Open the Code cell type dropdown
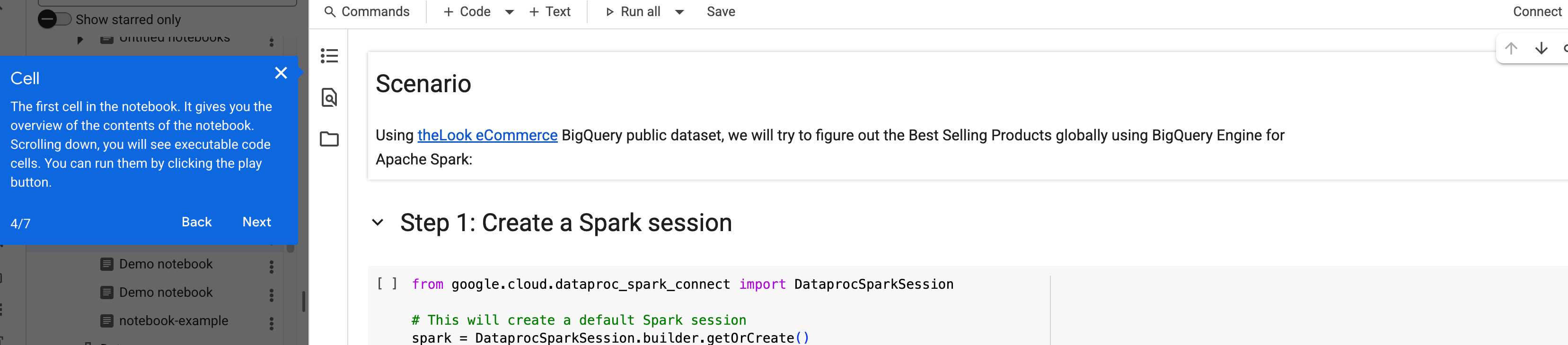Image resolution: width=1568 pixels, height=345 pixels. [x=510, y=11]
